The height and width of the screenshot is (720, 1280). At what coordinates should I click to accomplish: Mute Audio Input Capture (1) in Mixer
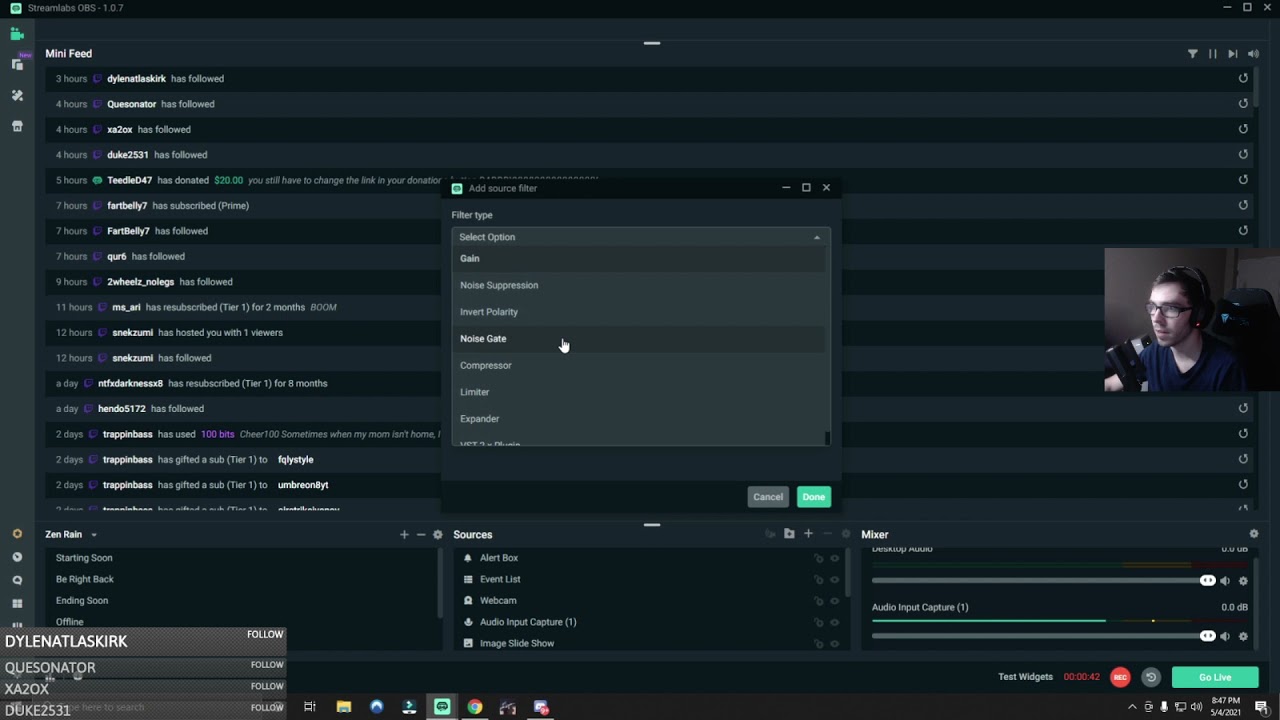[1225, 636]
